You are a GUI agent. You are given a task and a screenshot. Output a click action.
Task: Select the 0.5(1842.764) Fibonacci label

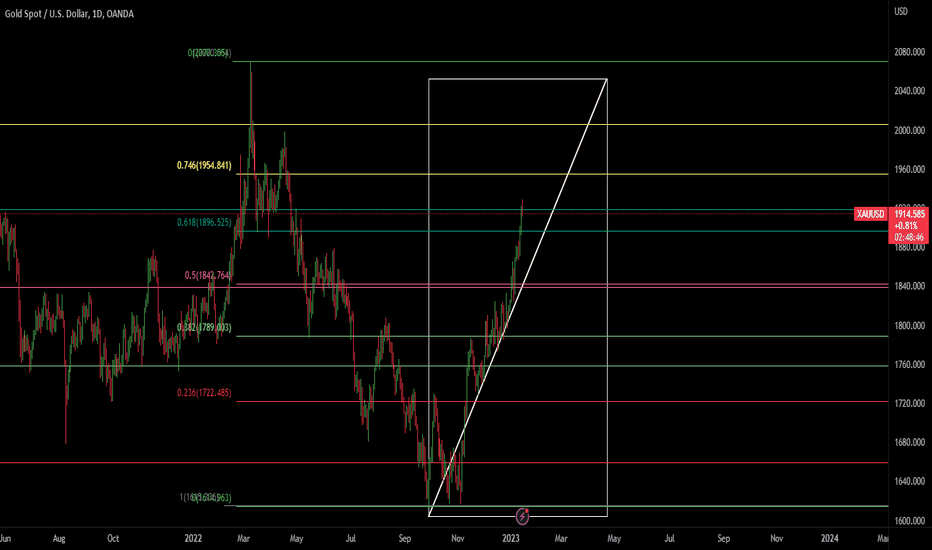pyautogui.click(x=207, y=275)
